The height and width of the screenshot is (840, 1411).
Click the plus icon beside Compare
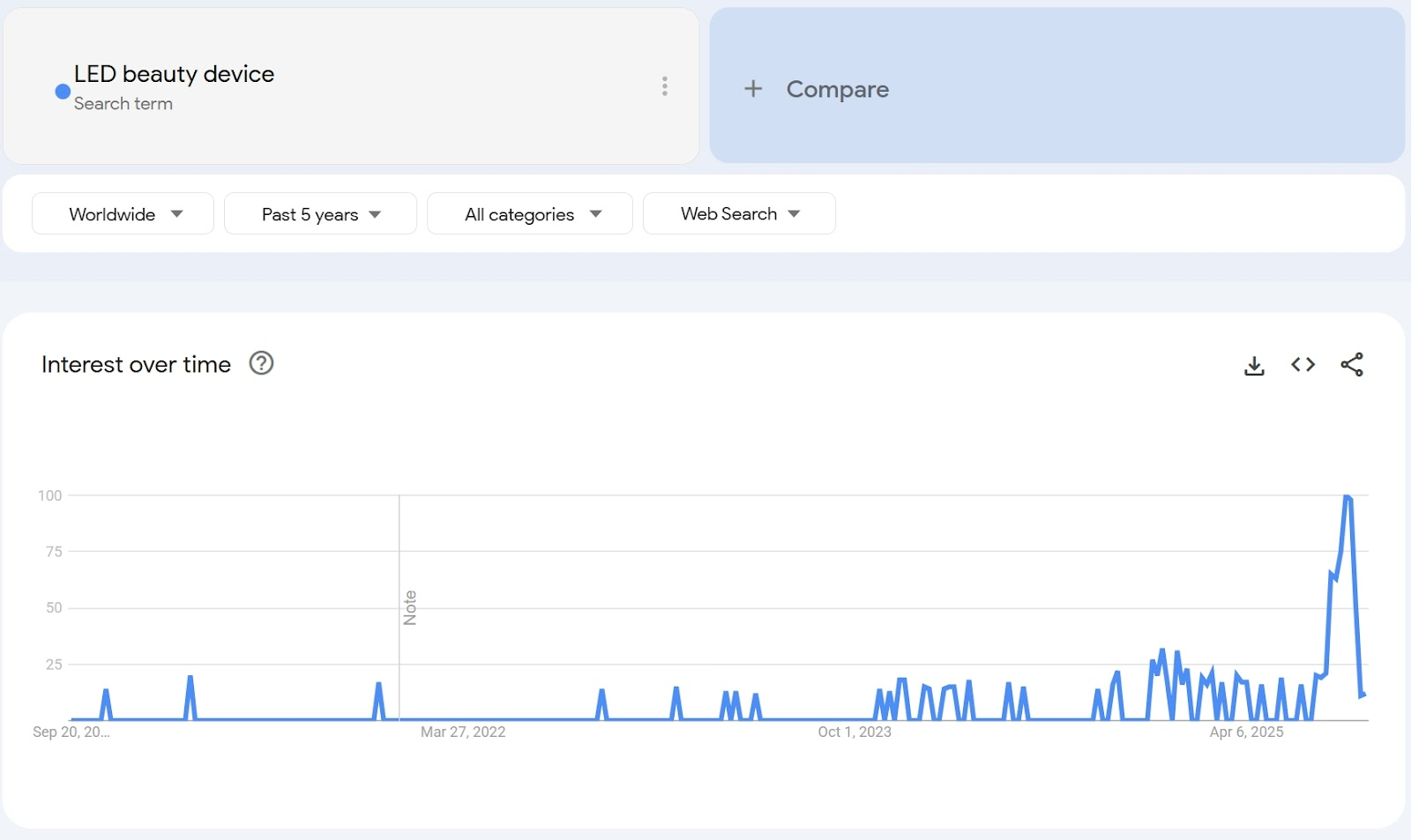point(753,88)
